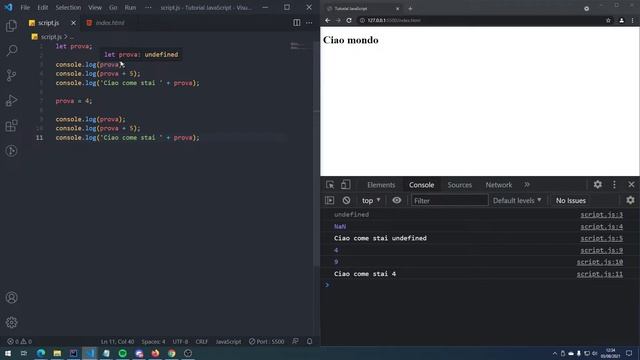
Task: Open the Edit menu
Action: [x=42, y=7]
